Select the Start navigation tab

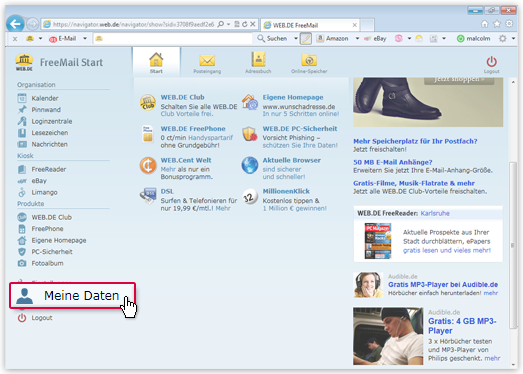coord(156,62)
